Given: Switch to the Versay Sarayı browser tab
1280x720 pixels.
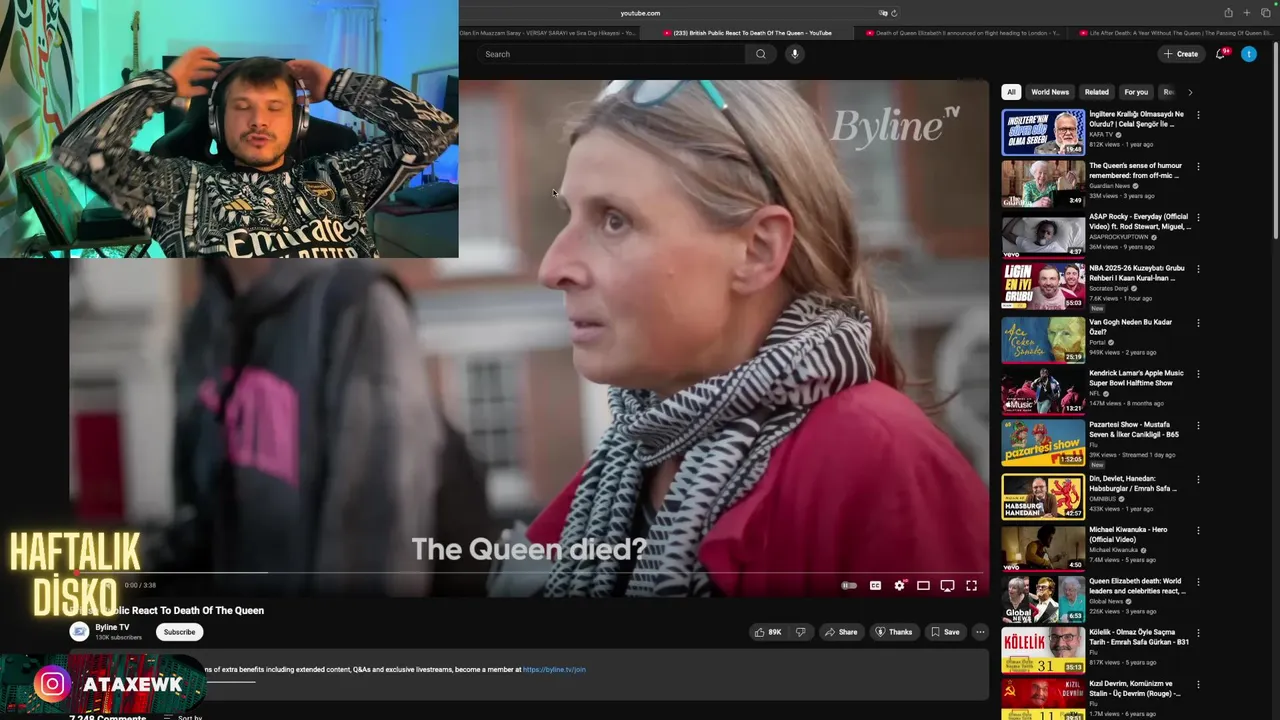Looking at the screenshot, I should (x=548, y=33).
